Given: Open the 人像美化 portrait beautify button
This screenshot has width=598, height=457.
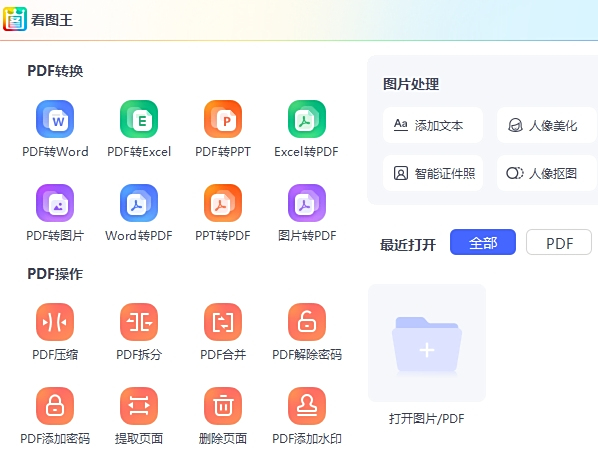Looking at the screenshot, I should click(x=547, y=125).
